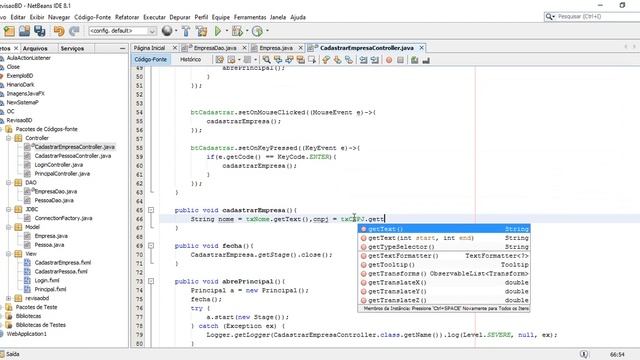This screenshot has height=360, width=640.
Task: Open the Debug Project dropdown arrow
Action: coord(247,31)
